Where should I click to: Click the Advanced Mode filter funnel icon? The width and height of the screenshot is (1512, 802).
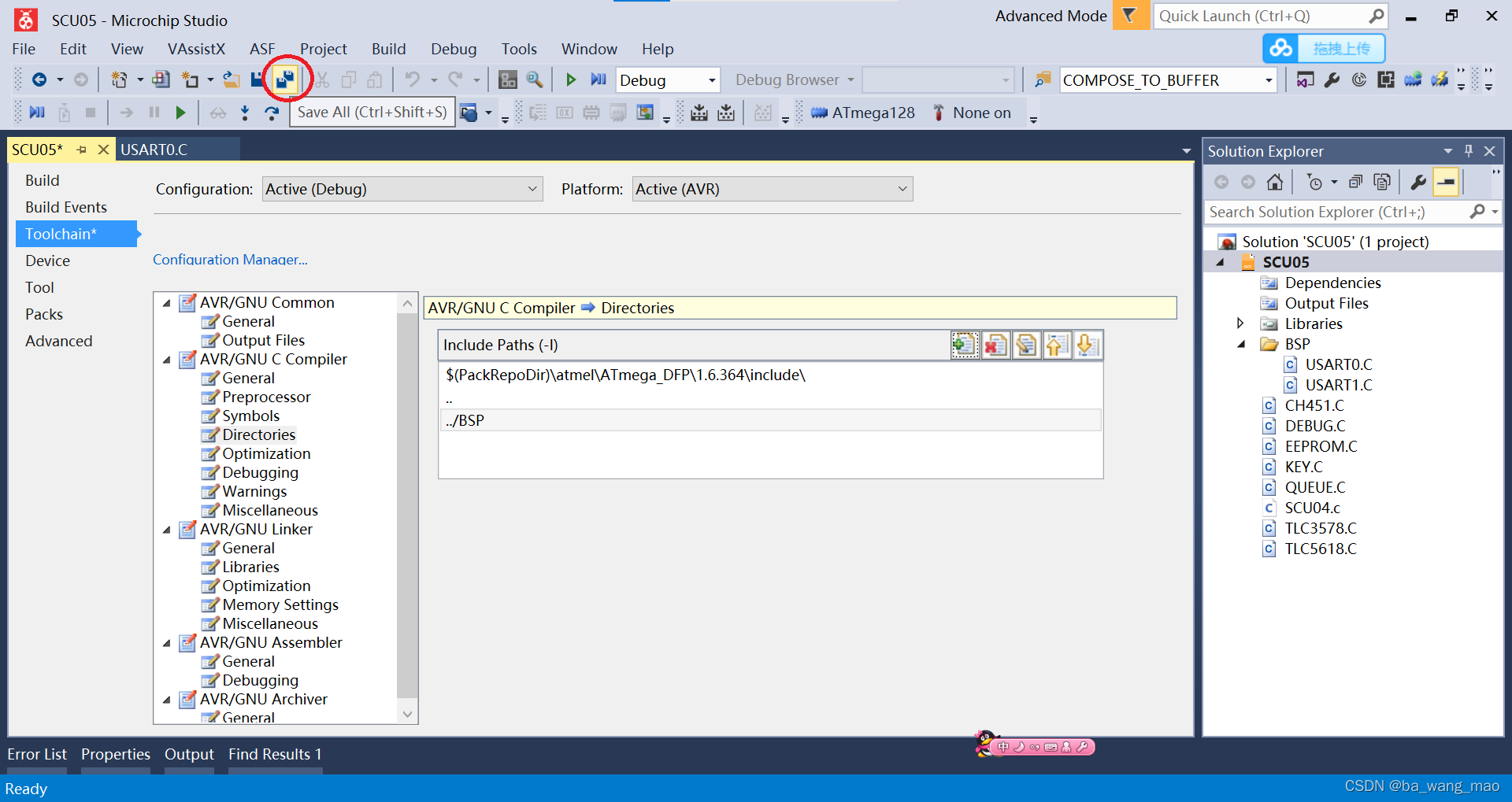coord(1130,16)
